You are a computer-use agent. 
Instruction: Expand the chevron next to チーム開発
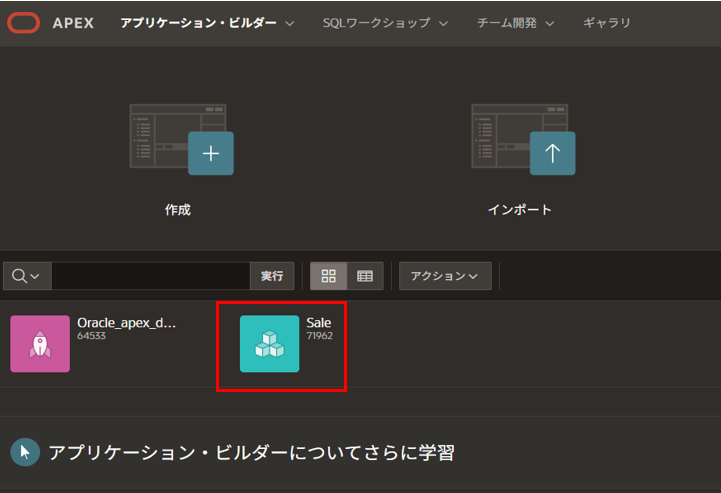tap(550, 23)
